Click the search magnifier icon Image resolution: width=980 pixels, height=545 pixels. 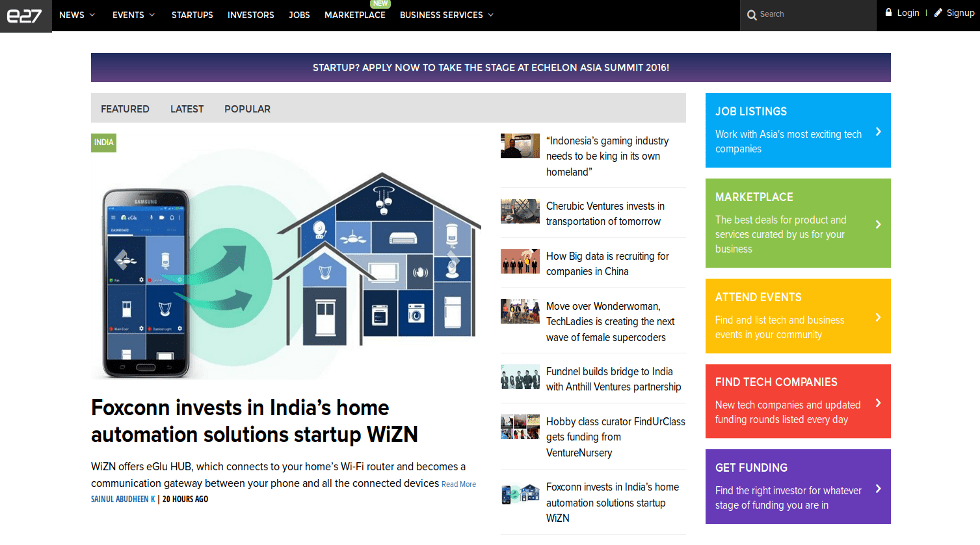click(x=752, y=15)
